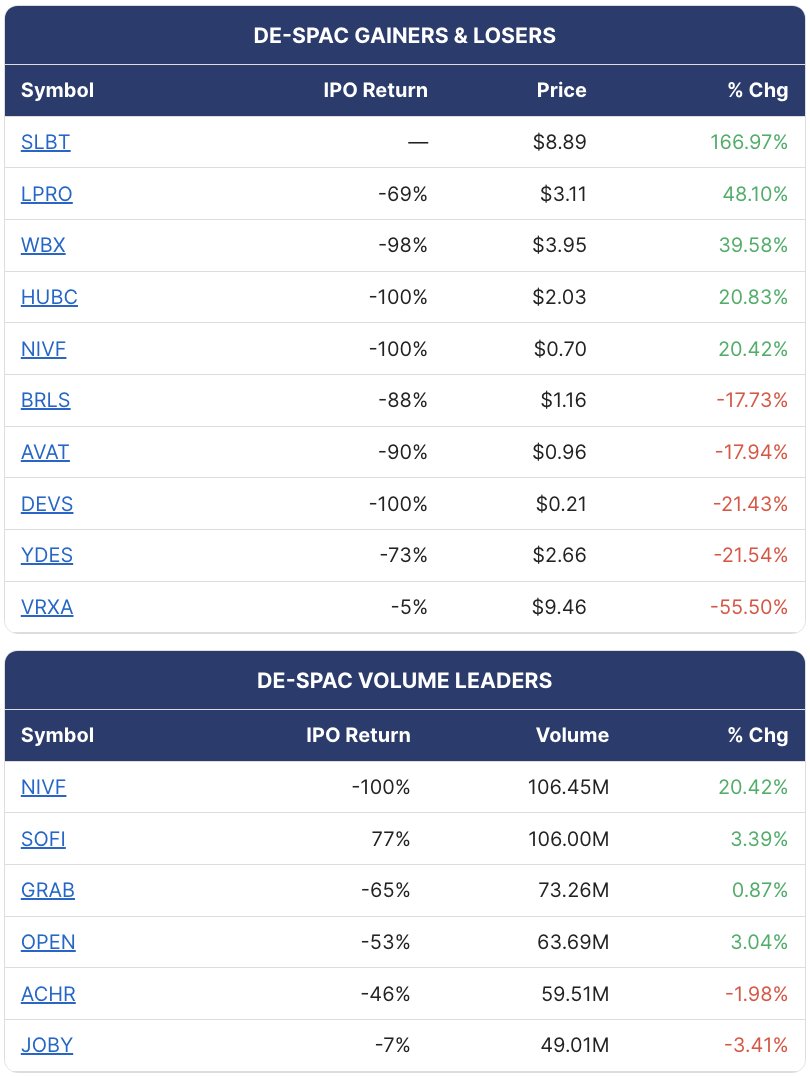Open the AVAT ticker link

[x=45, y=452]
